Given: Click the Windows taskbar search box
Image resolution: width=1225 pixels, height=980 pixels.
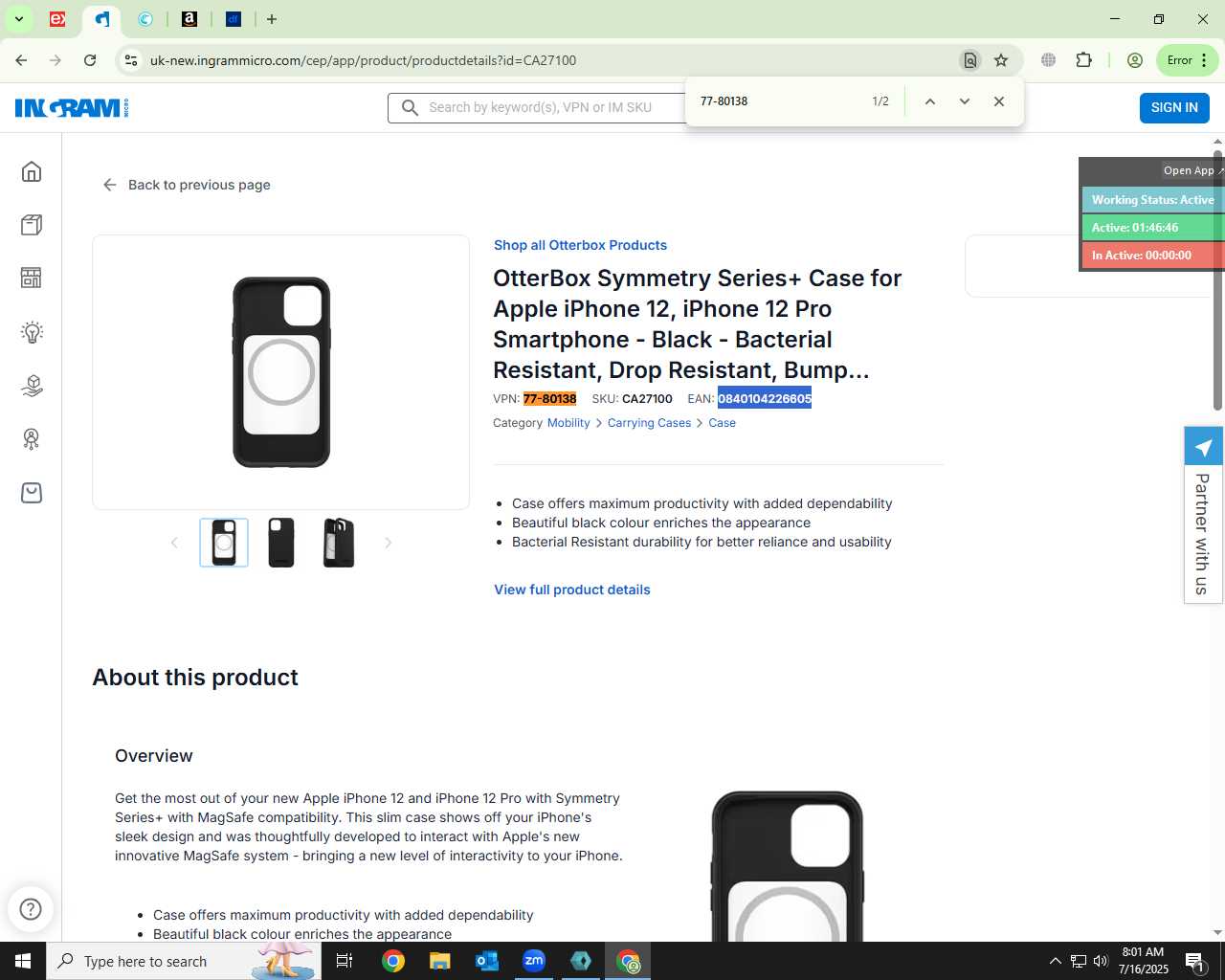Looking at the screenshot, I should pos(184,961).
